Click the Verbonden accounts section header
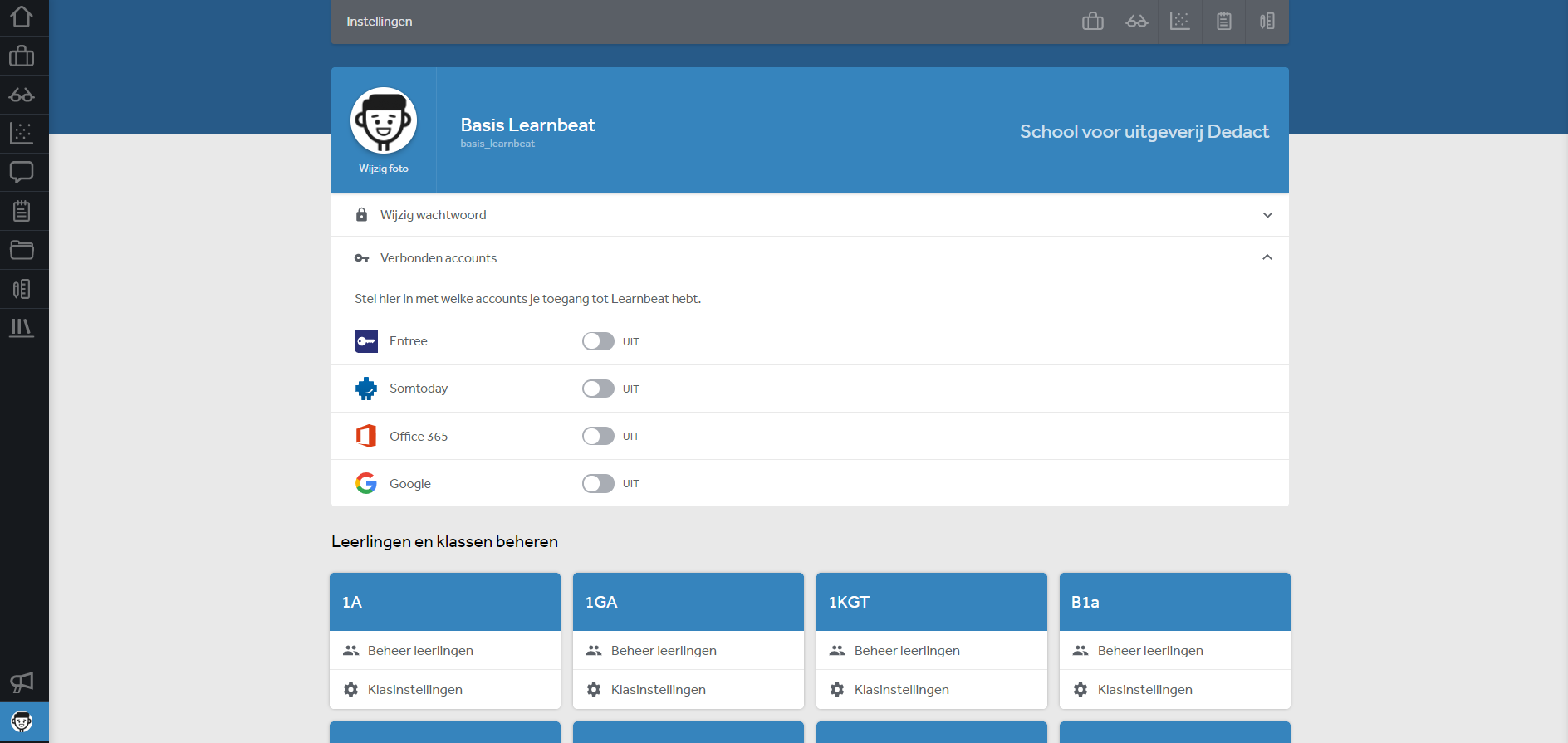The height and width of the screenshot is (743, 1568). point(810,258)
